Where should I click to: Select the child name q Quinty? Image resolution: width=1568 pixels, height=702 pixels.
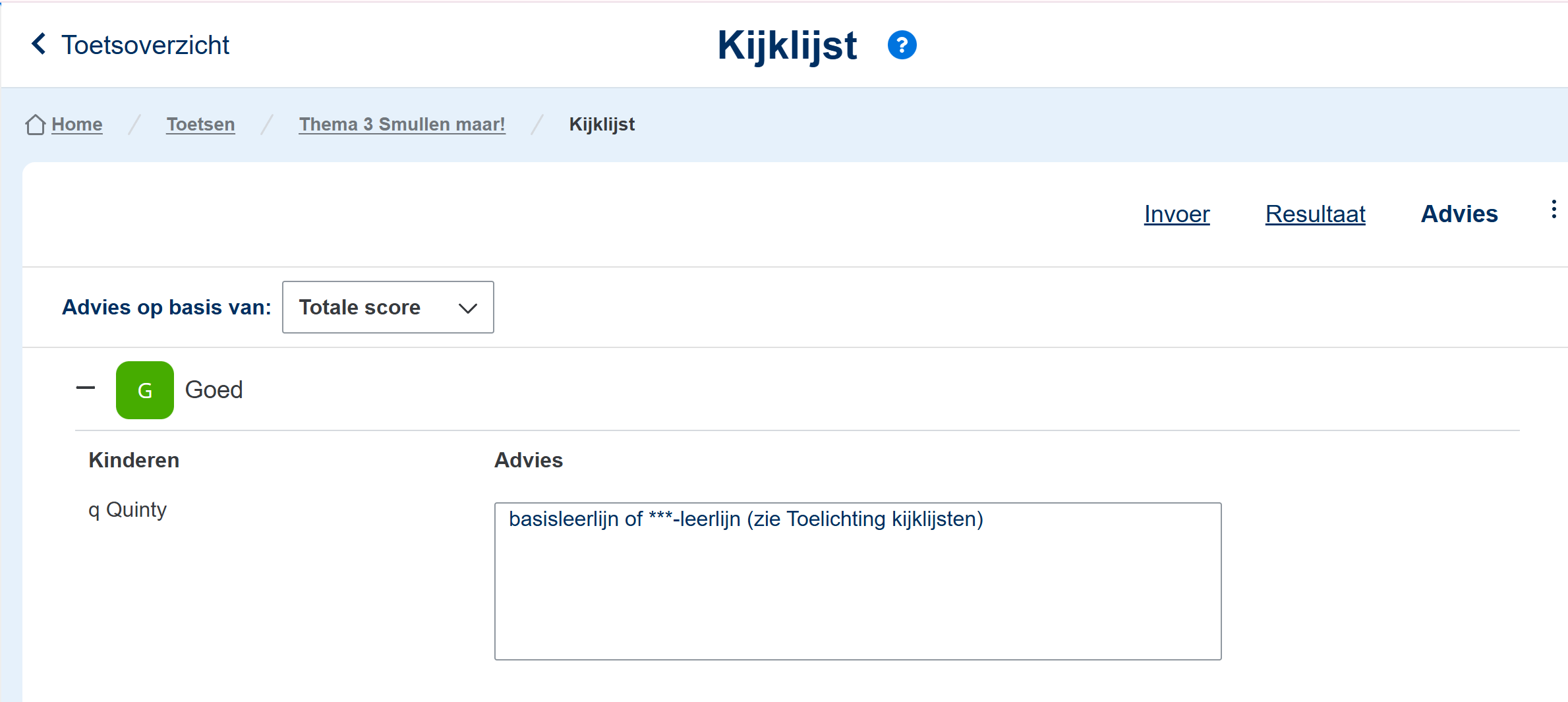(x=128, y=510)
